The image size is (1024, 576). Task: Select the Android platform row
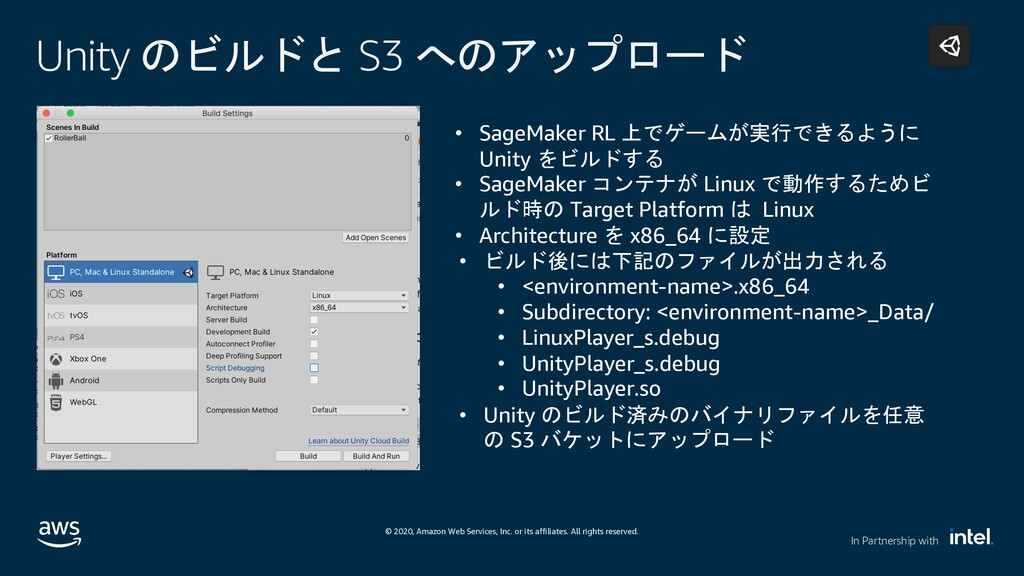click(121, 380)
